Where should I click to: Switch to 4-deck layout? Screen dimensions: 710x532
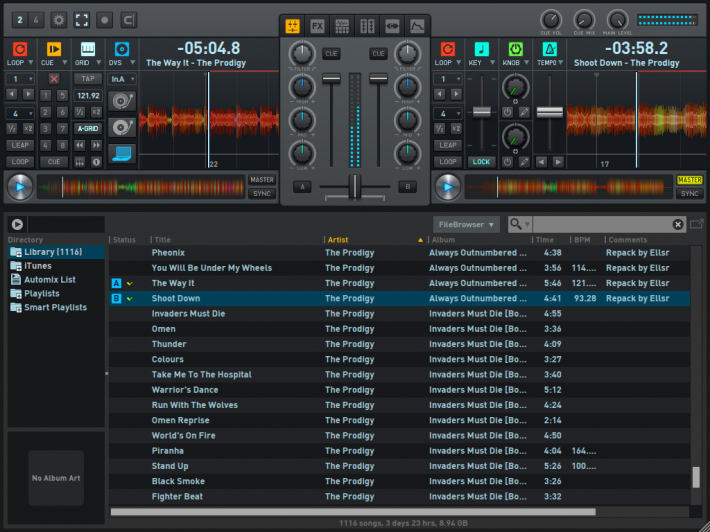coord(36,20)
